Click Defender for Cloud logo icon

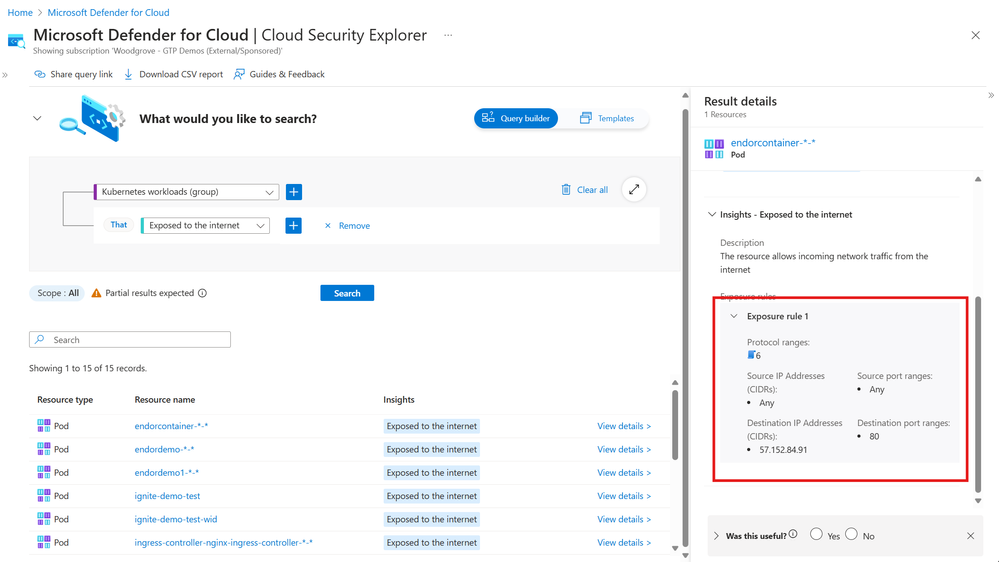tap(17, 41)
